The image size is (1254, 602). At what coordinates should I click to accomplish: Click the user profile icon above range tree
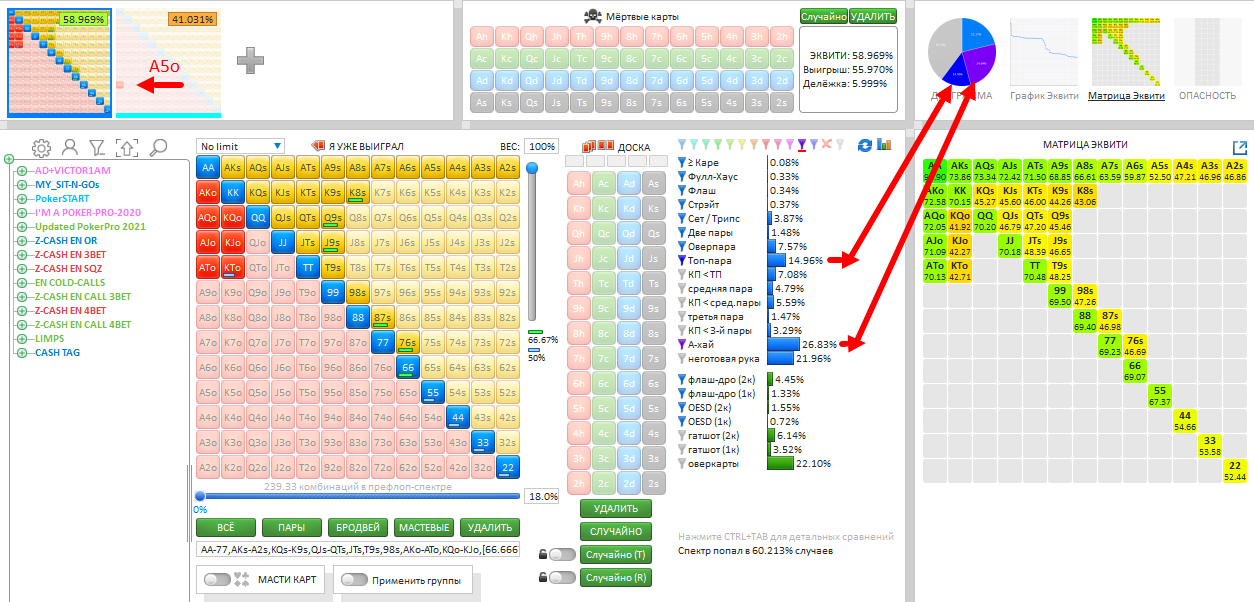[x=70, y=148]
